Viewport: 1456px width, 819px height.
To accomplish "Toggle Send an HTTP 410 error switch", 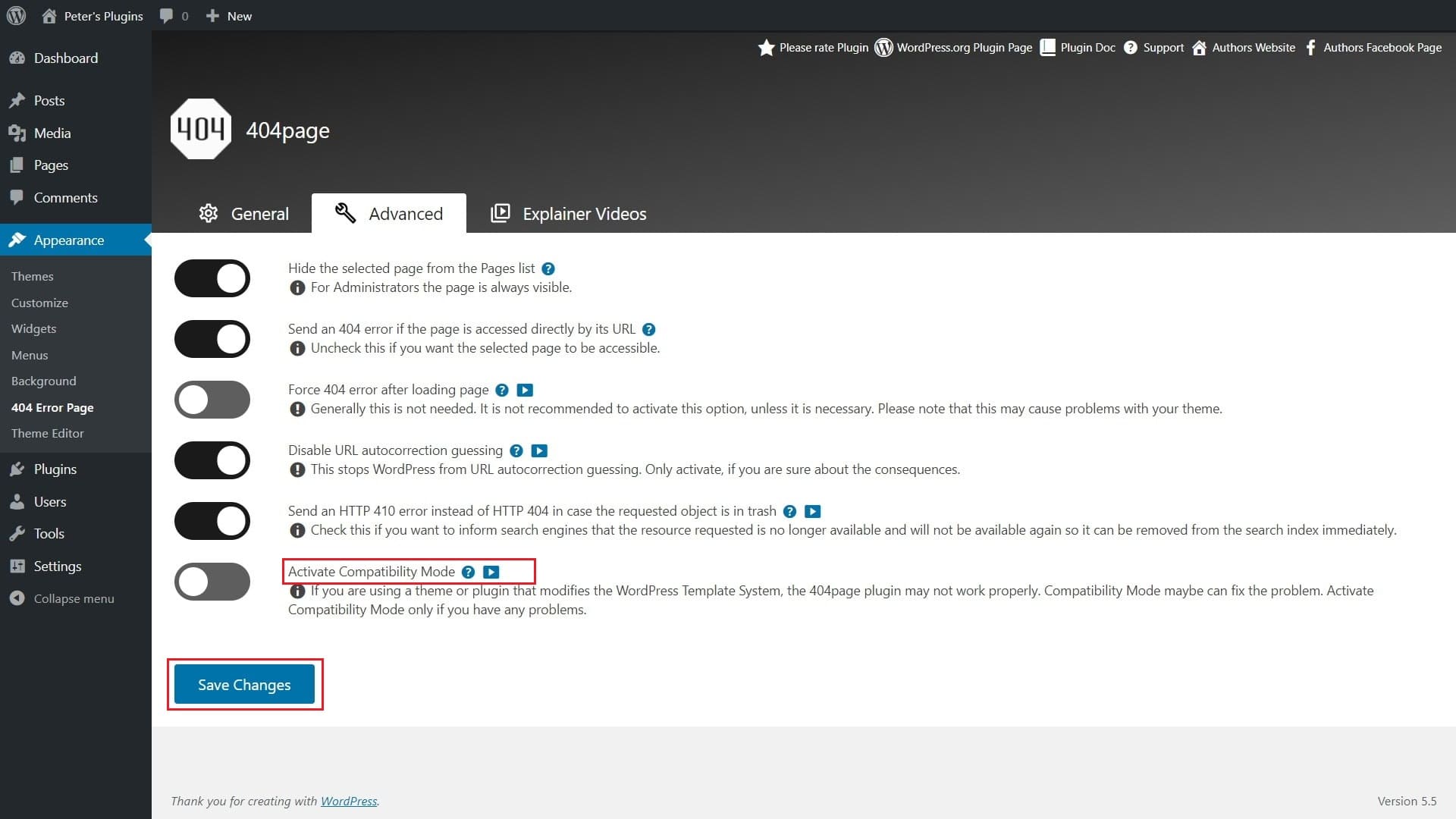I will coord(212,521).
